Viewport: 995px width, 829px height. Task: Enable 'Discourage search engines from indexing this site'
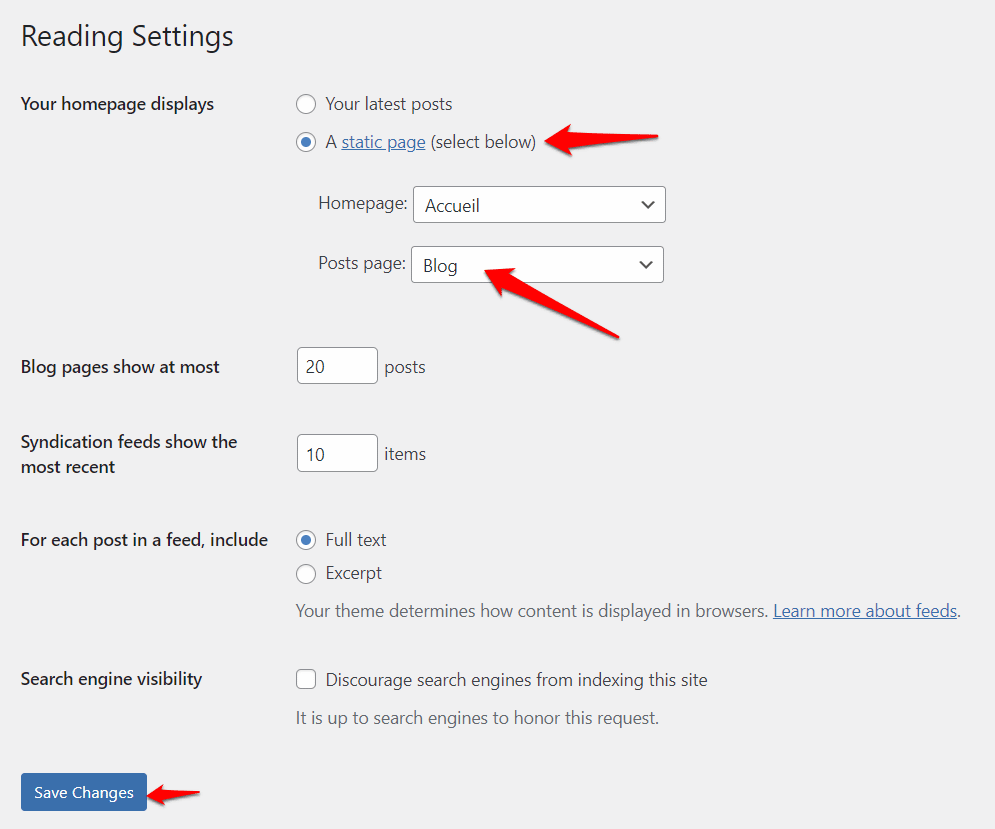pos(306,679)
